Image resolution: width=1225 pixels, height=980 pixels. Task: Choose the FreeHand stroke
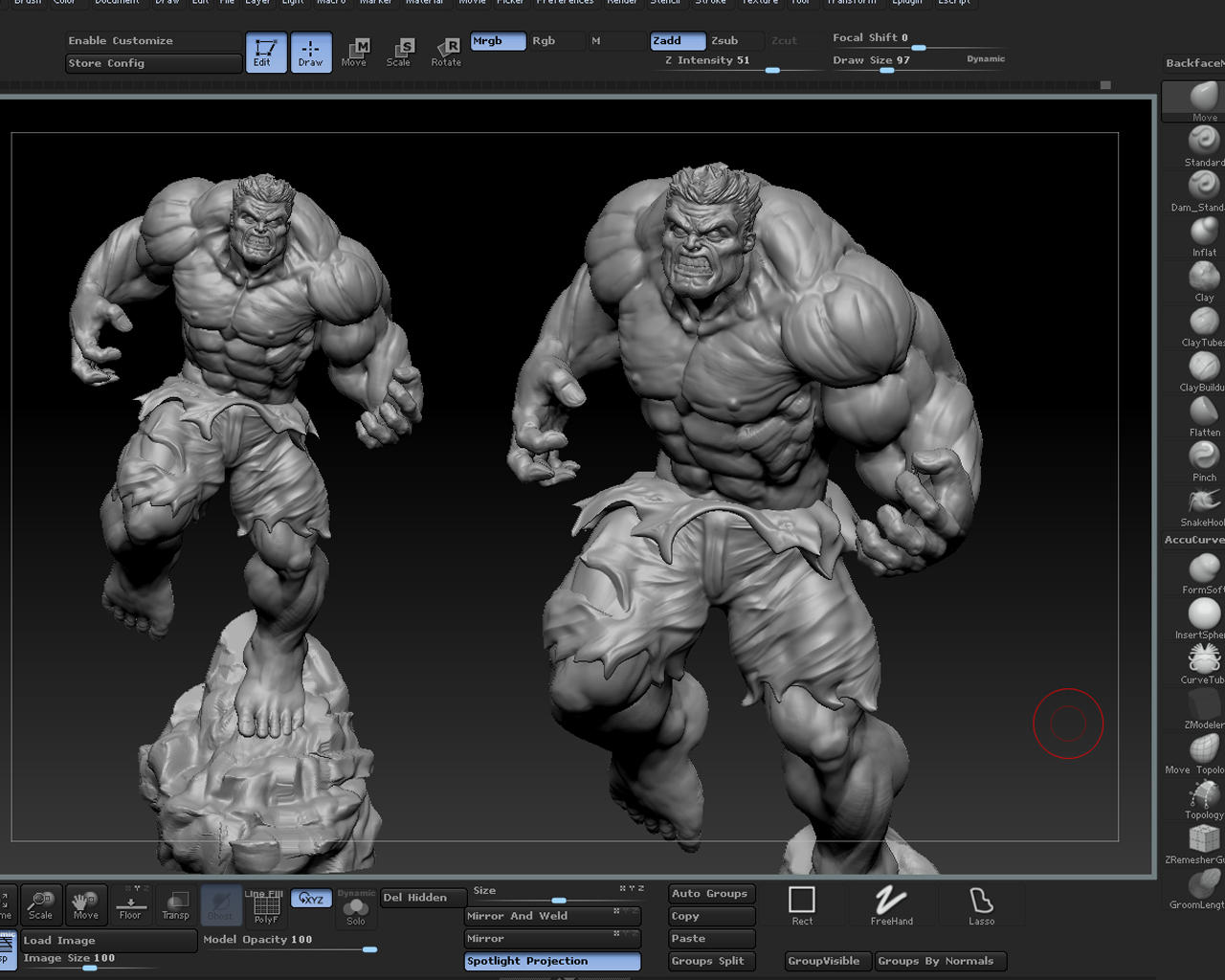[x=891, y=905]
